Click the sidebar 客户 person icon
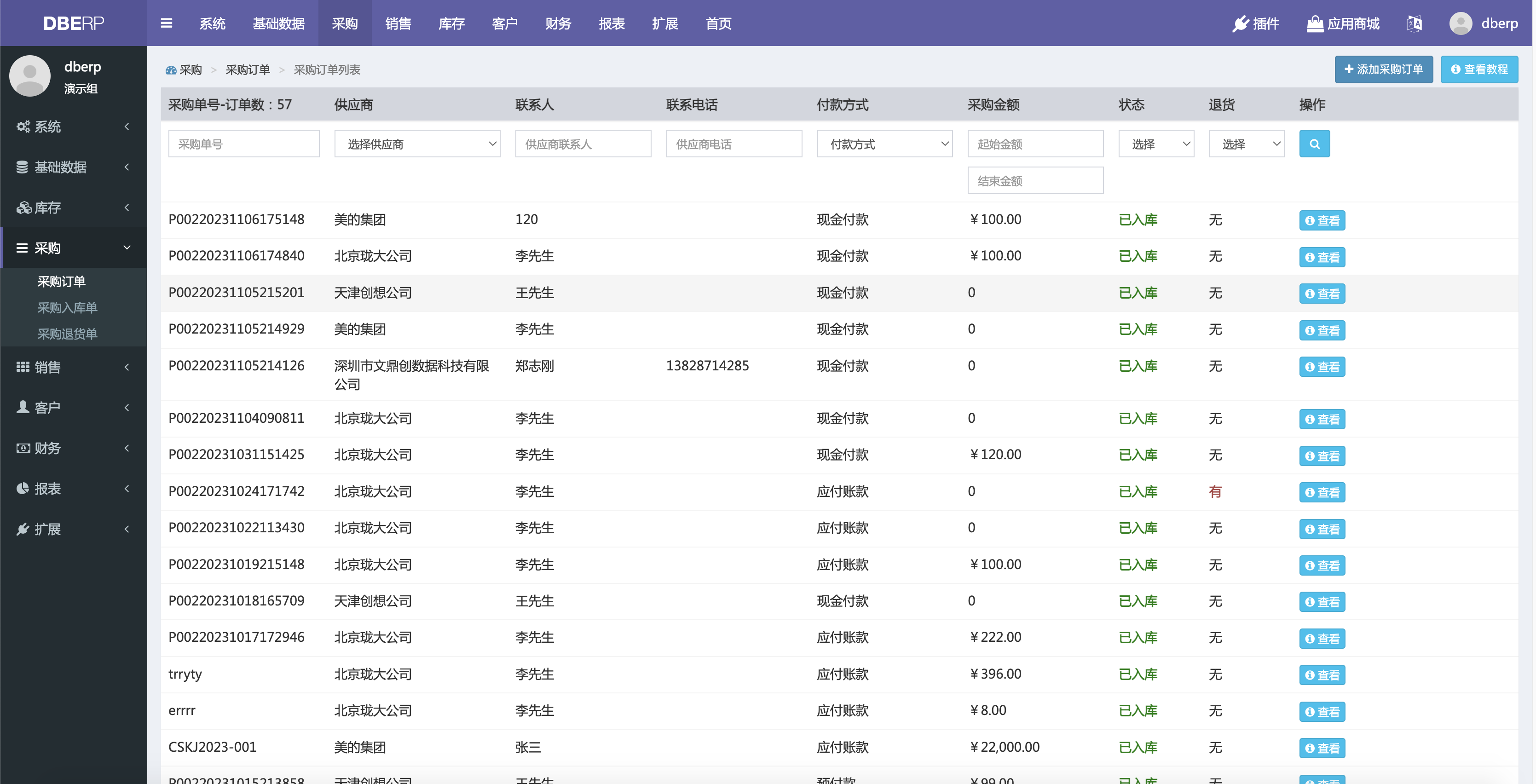The width and height of the screenshot is (1536, 784). pos(23,407)
